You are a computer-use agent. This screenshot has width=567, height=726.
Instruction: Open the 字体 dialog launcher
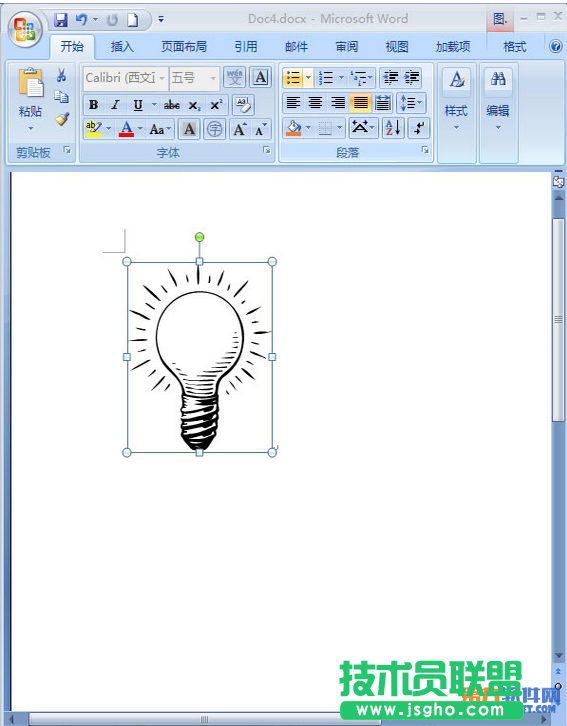pos(267,150)
